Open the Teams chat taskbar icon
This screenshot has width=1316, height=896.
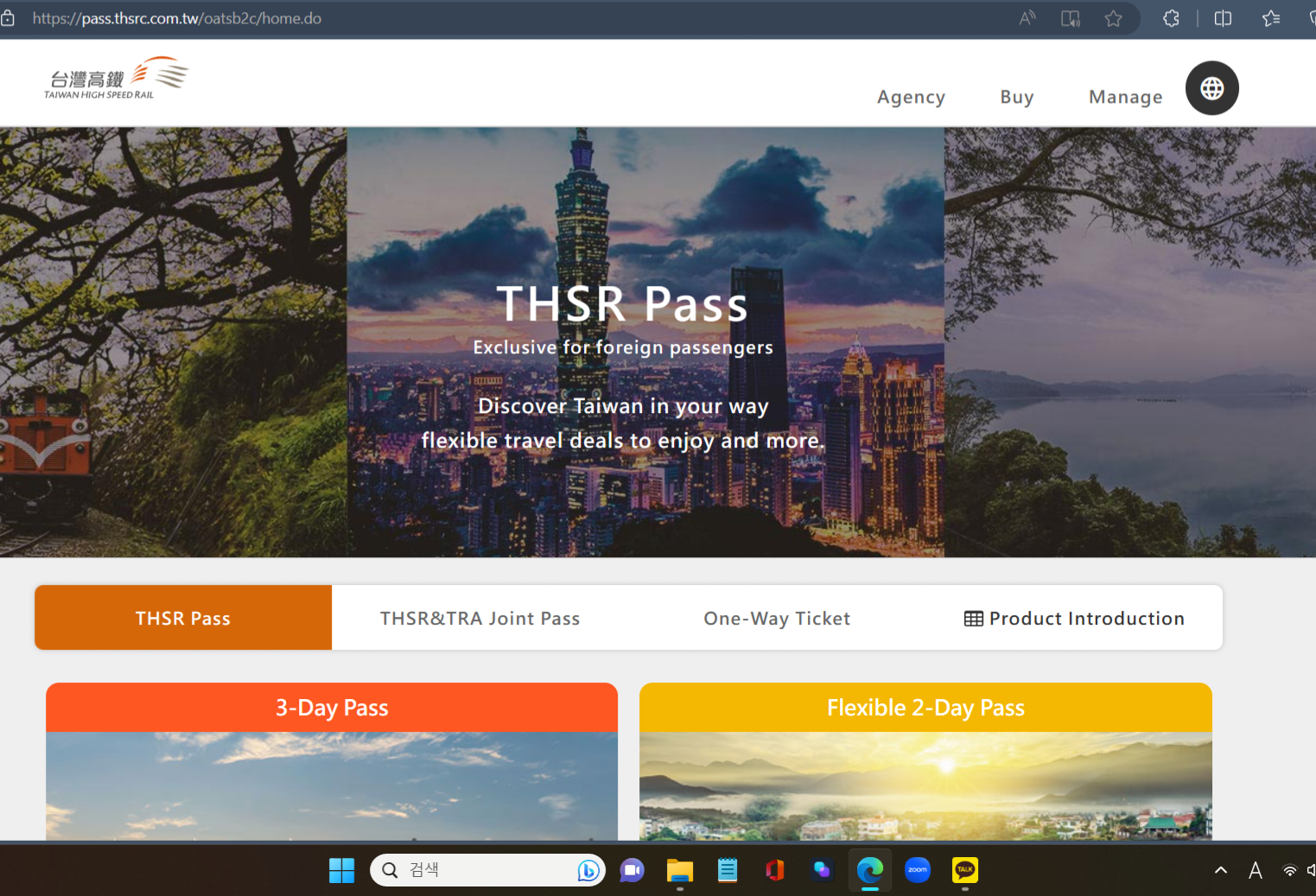(633, 870)
